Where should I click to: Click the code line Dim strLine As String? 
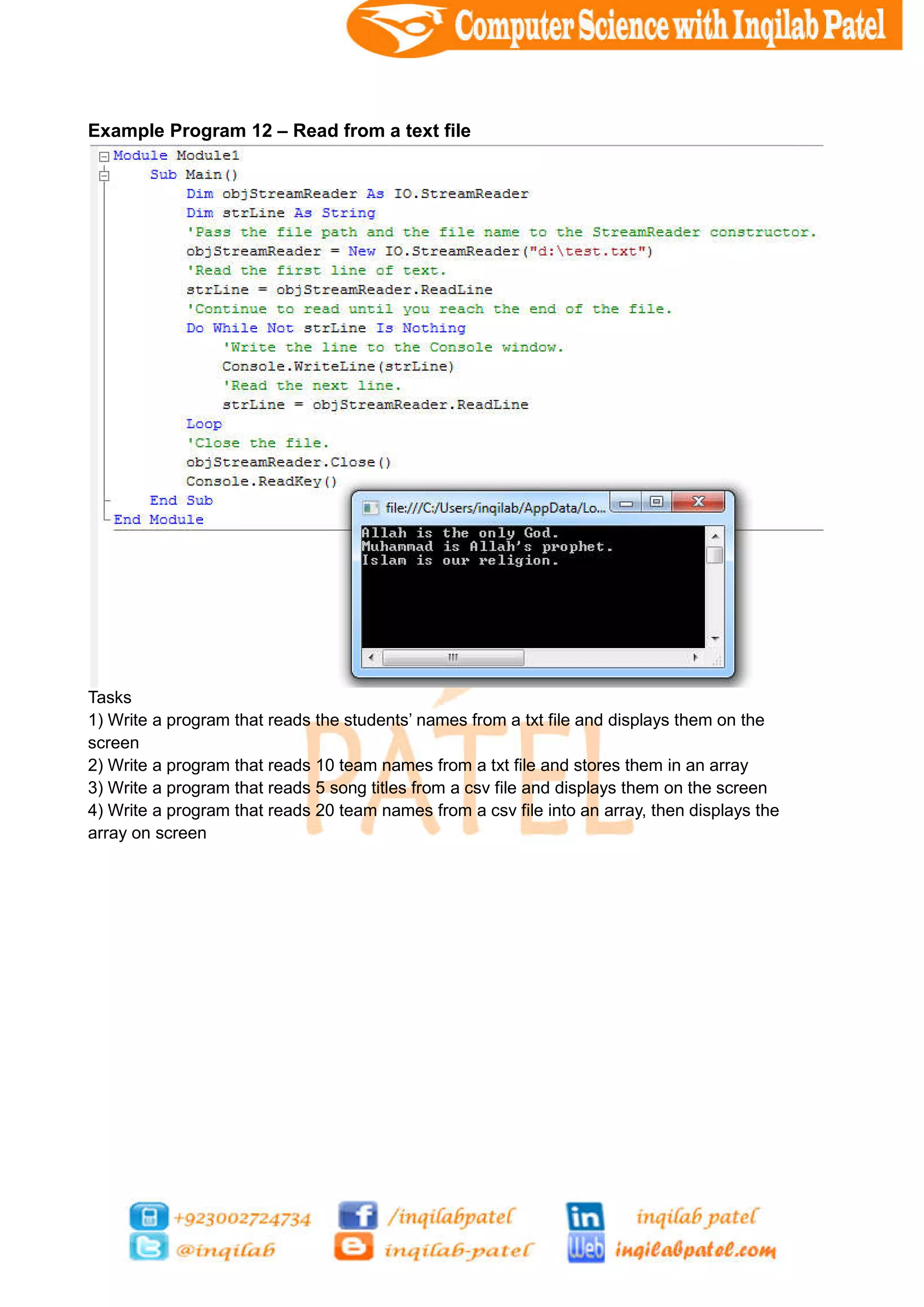click(x=281, y=213)
